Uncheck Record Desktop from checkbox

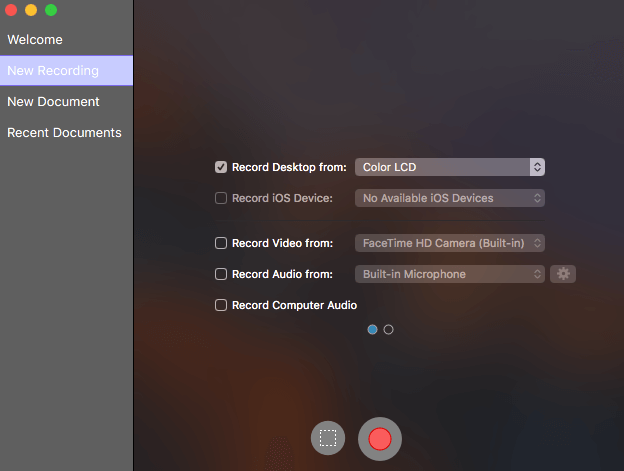(221, 167)
